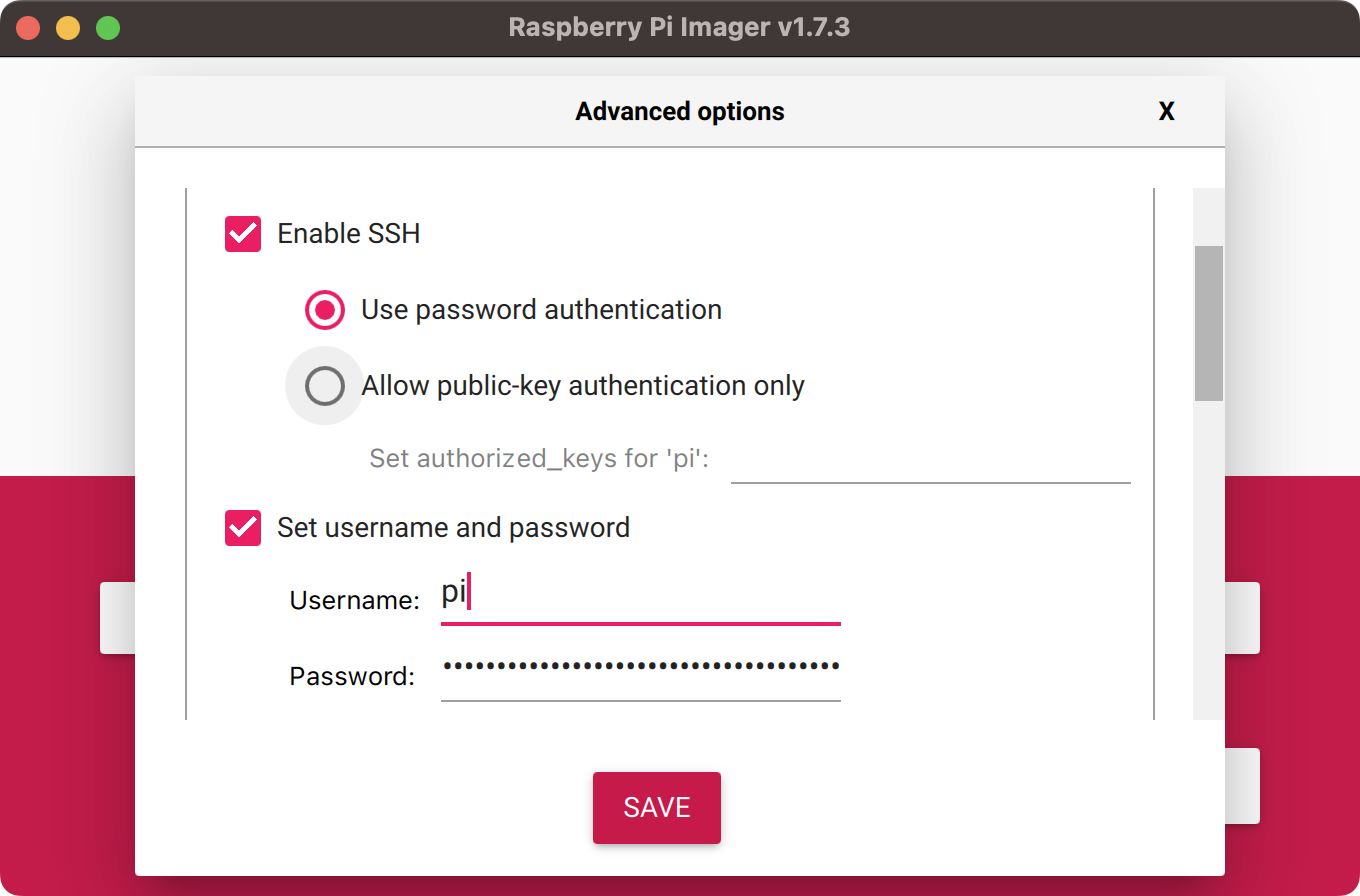Close Advanced options with the X
The width and height of the screenshot is (1360, 896).
(1166, 112)
